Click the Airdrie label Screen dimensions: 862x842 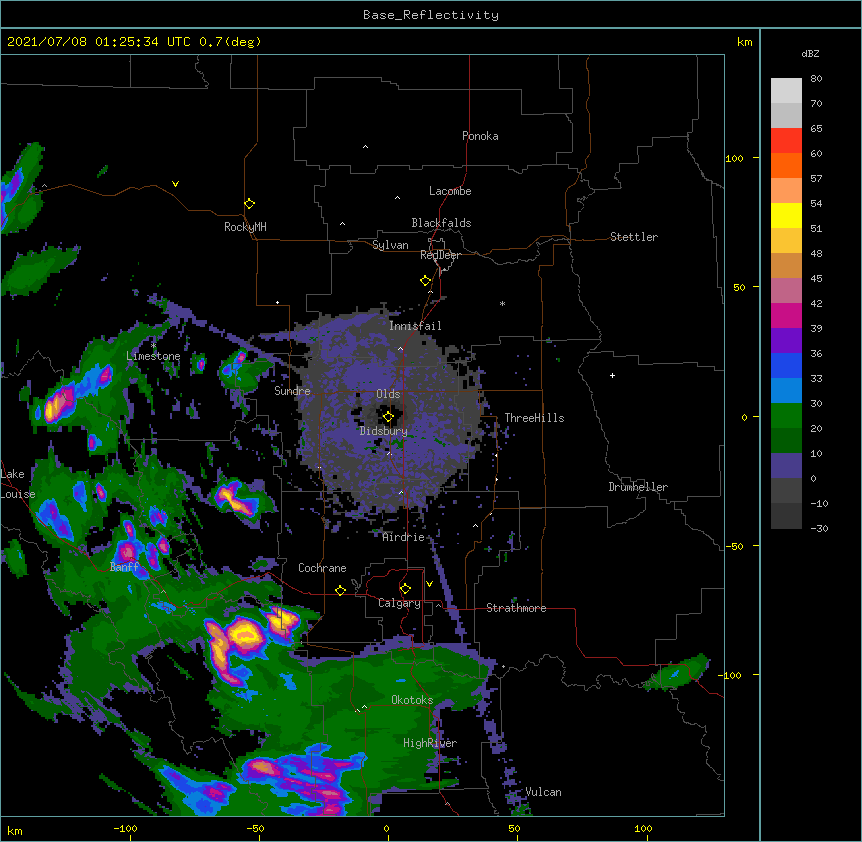click(404, 537)
